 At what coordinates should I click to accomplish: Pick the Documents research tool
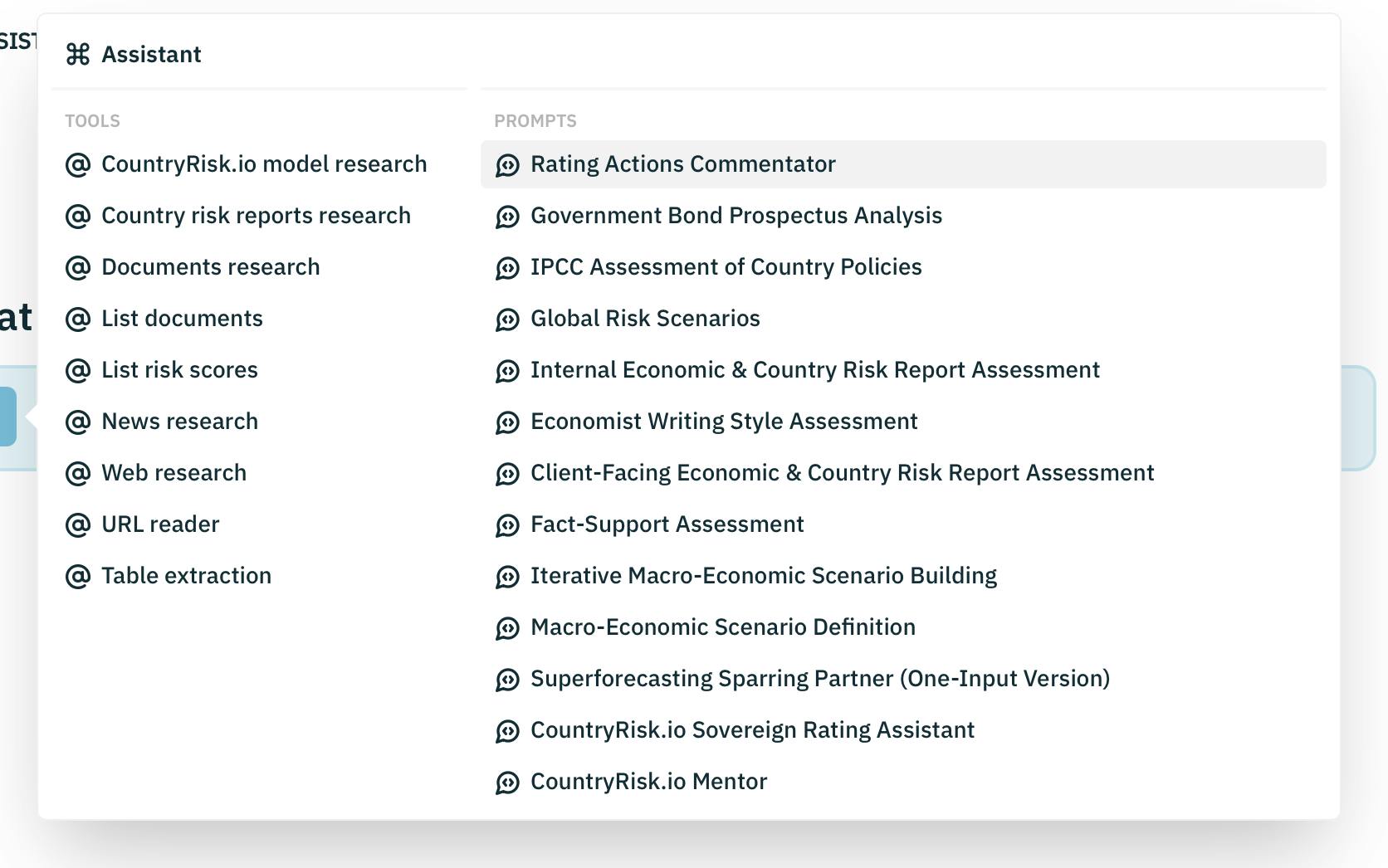click(210, 267)
